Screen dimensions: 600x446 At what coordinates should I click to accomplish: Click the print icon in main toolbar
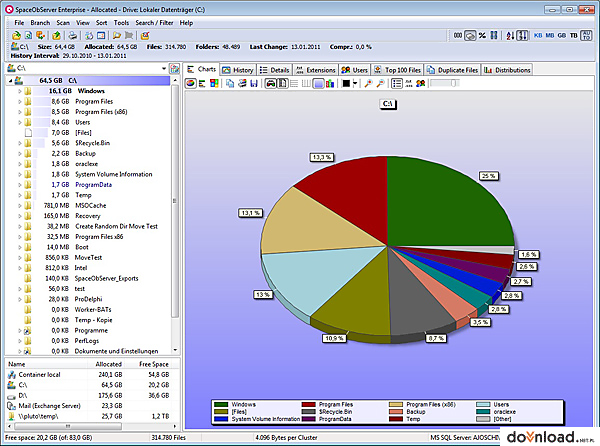72,36
